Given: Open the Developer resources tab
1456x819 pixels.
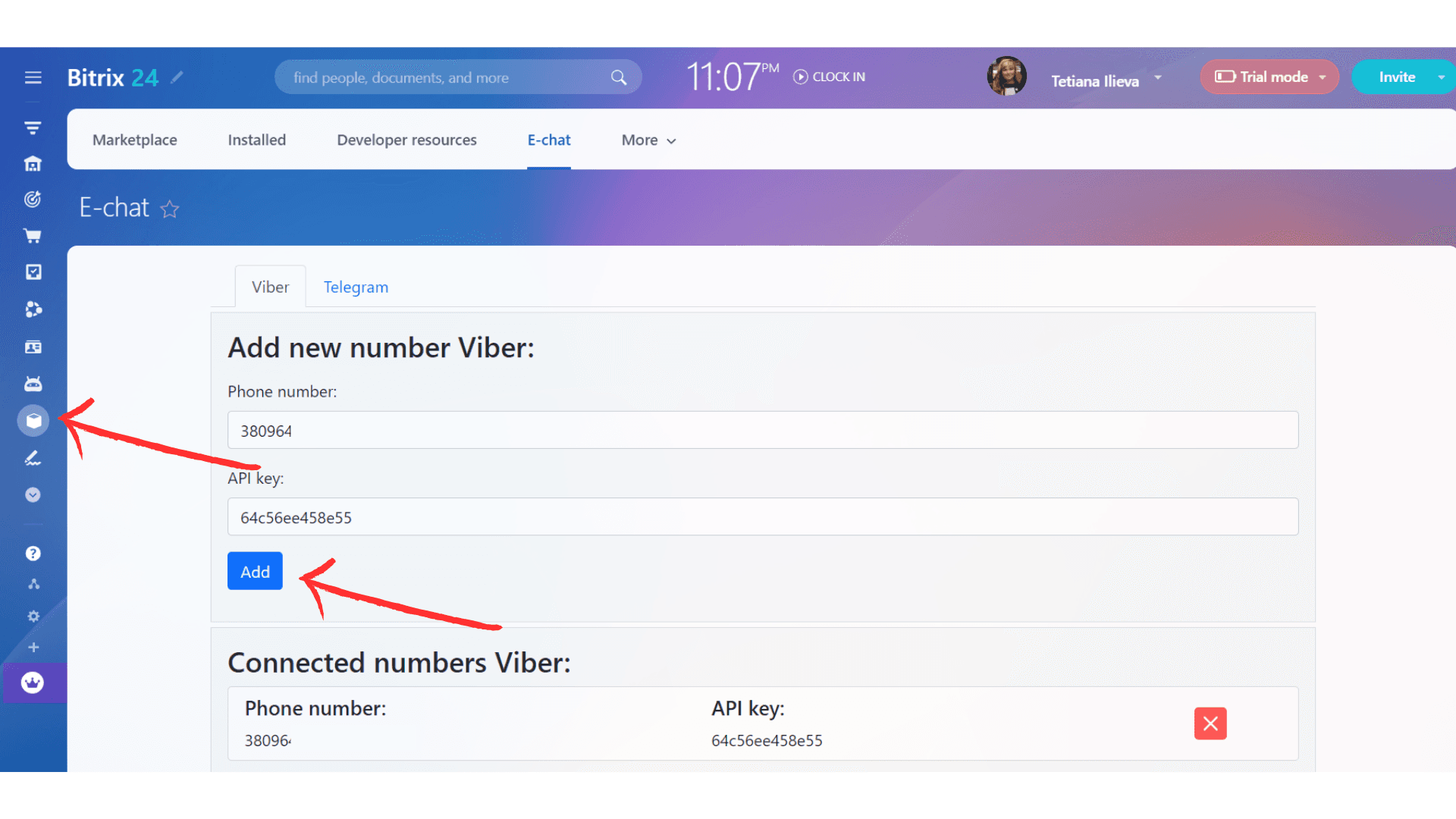Looking at the screenshot, I should 406,140.
